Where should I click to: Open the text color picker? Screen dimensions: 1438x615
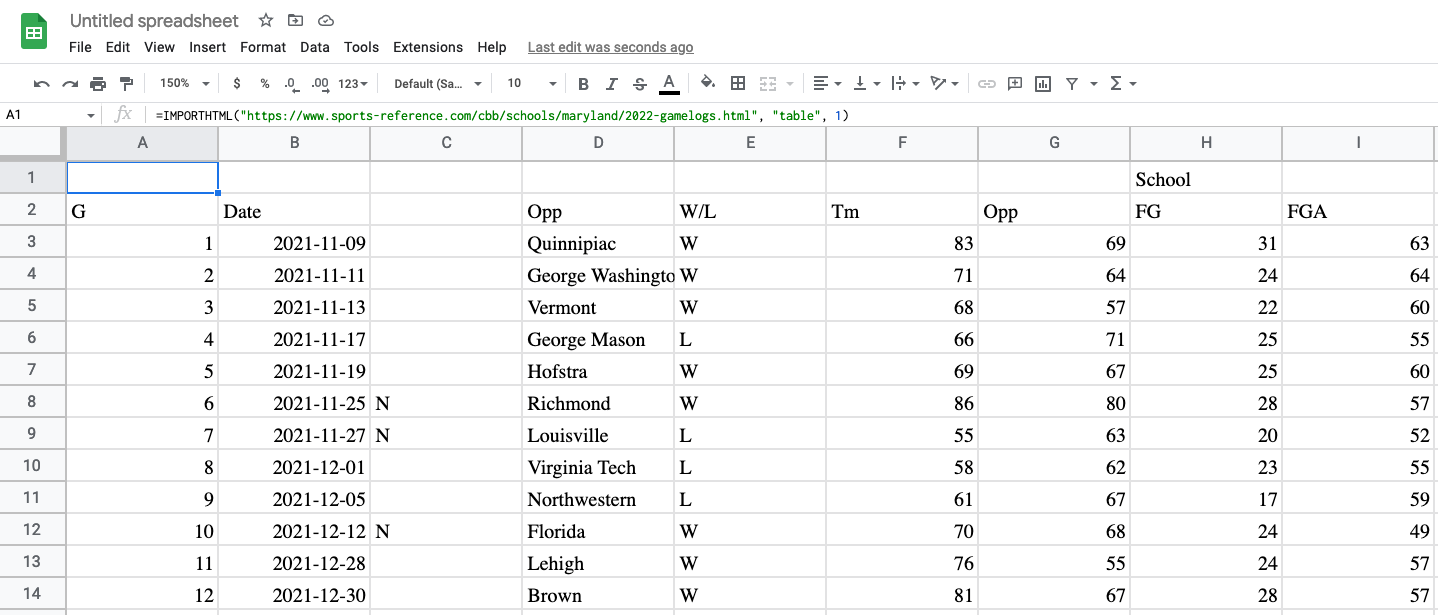[668, 83]
